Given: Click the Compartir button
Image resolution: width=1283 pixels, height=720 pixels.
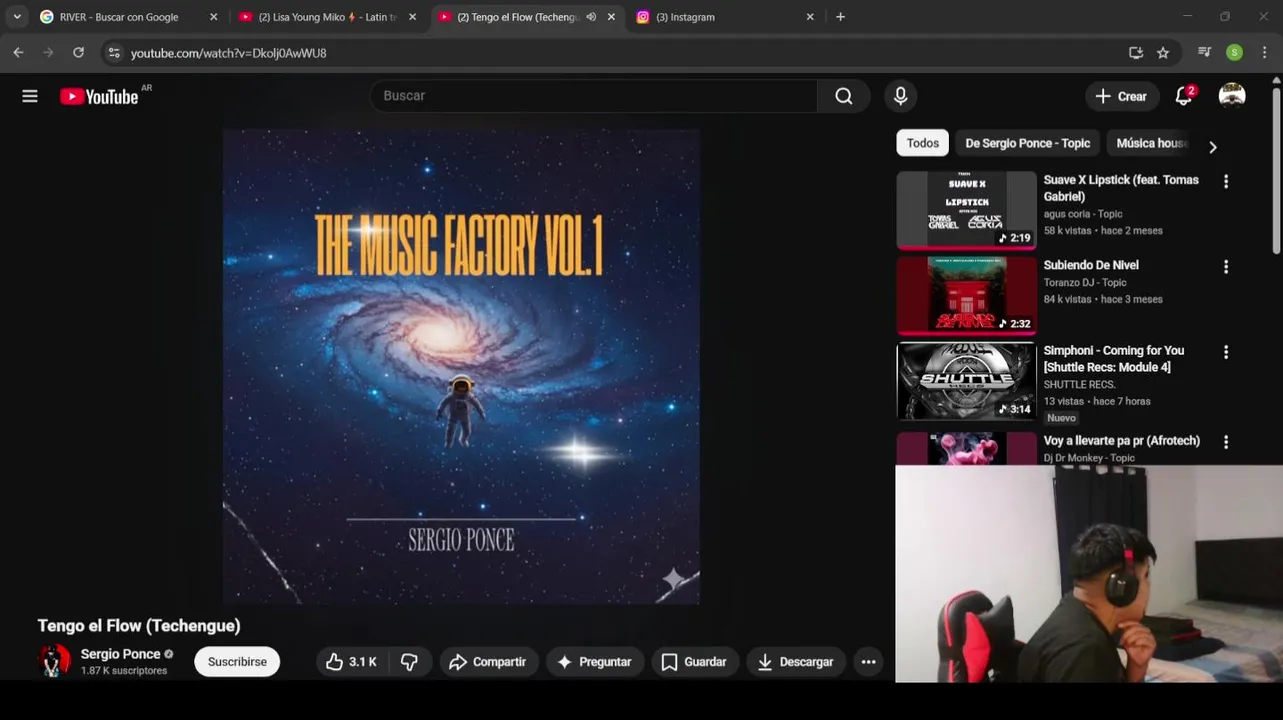Looking at the screenshot, I should pyautogui.click(x=488, y=662).
